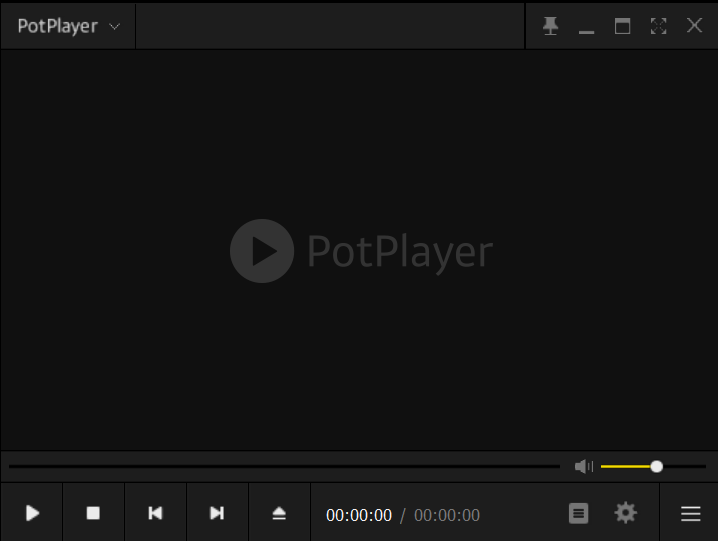Stop playback with the stop button
718x541 pixels.
point(93,513)
